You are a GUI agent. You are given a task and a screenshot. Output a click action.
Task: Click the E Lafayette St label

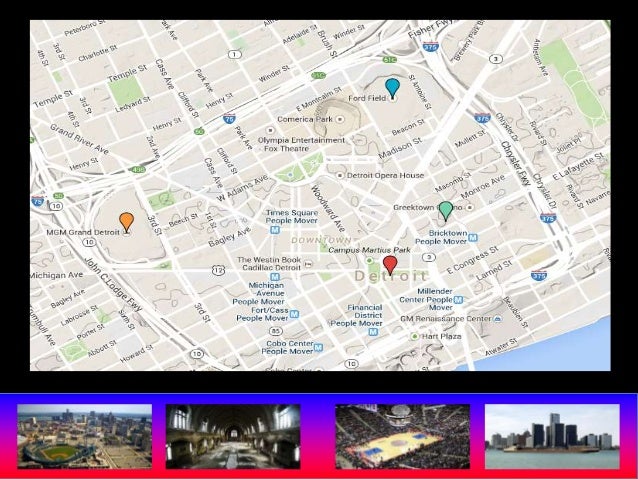coord(578,167)
